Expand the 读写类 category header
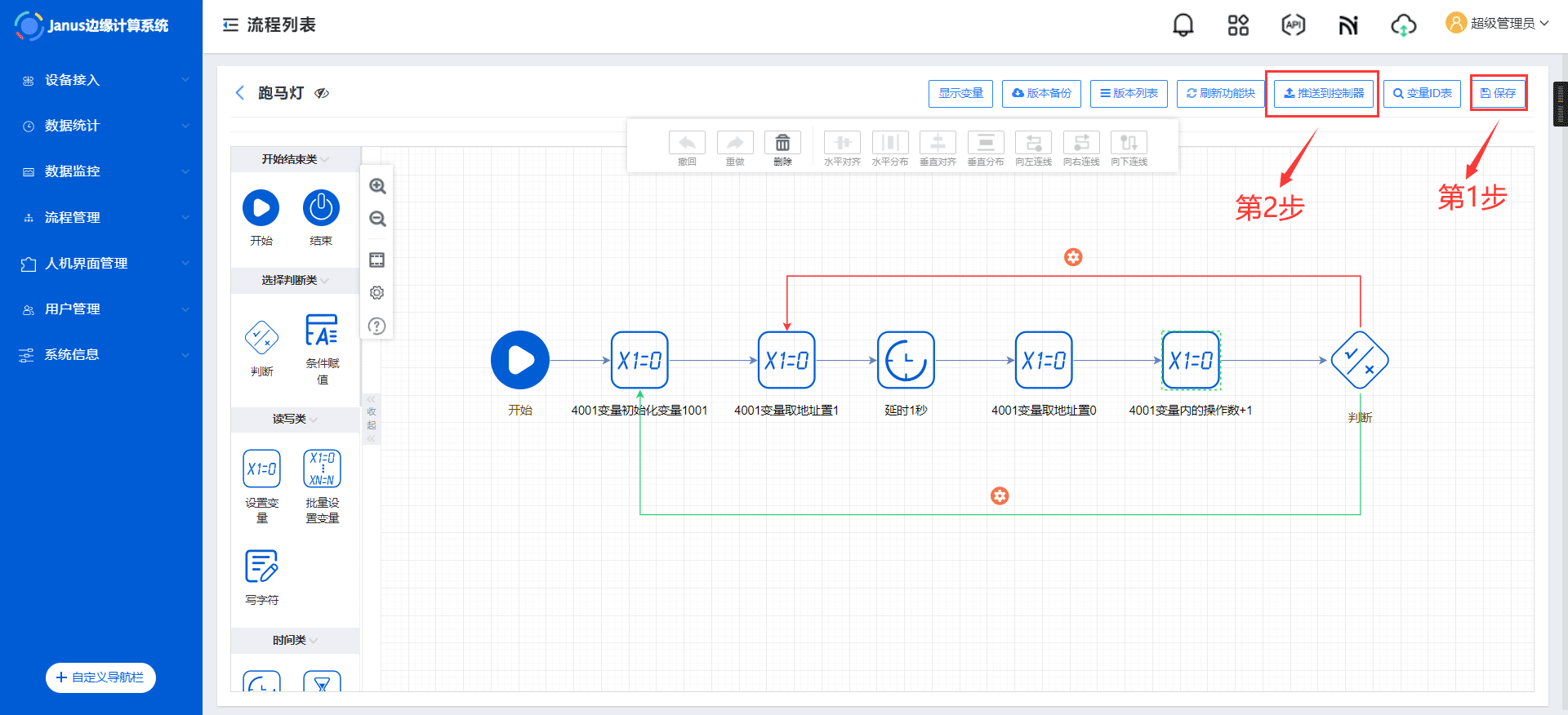The image size is (1568, 715). tap(295, 419)
